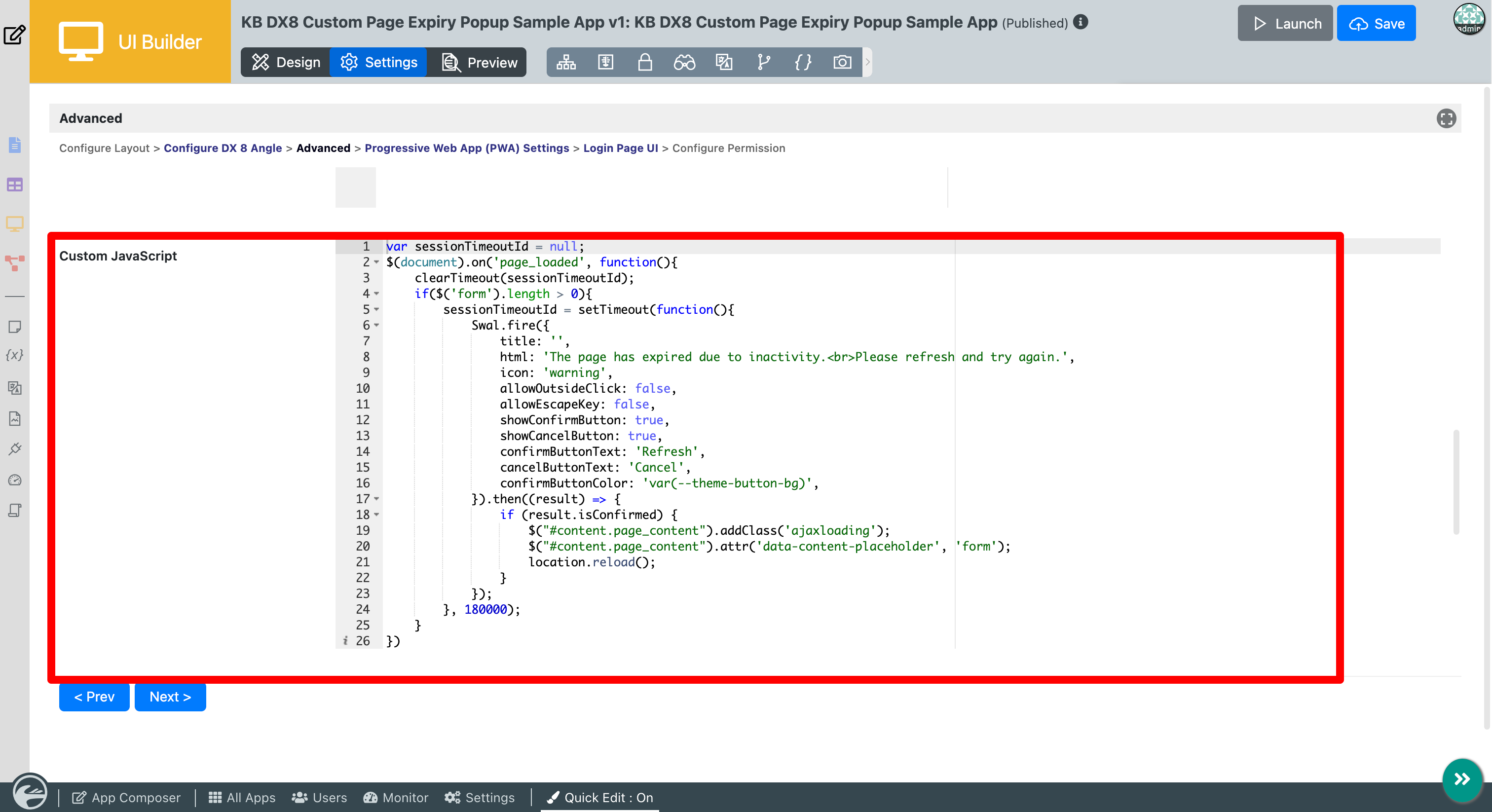Image resolution: width=1492 pixels, height=812 pixels.
Task: Open the Process Builder flow icon in the sidebar
Action: click(14, 263)
